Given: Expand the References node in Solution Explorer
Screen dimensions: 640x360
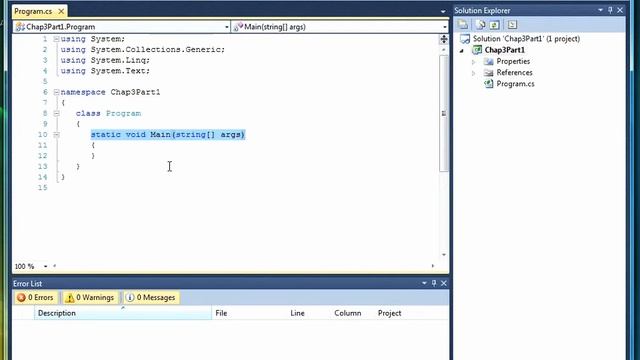Looking at the screenshot, I should tap(473, 73).
